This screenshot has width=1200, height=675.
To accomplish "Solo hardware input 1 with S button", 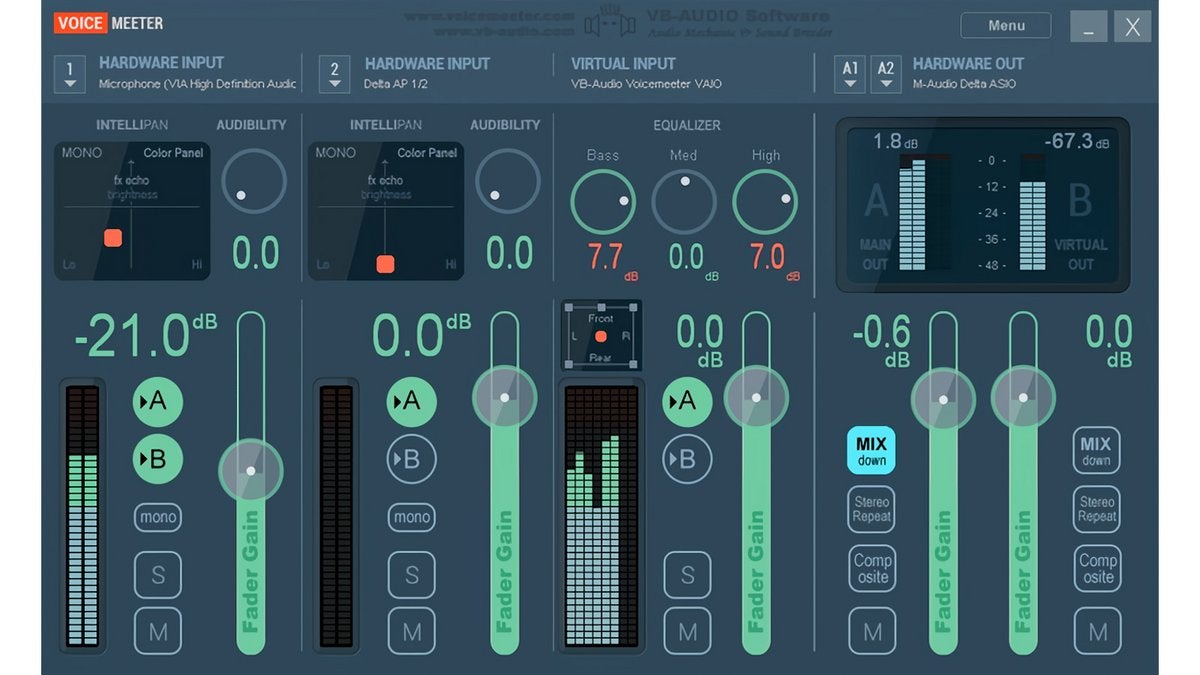I will click(158, 575).
